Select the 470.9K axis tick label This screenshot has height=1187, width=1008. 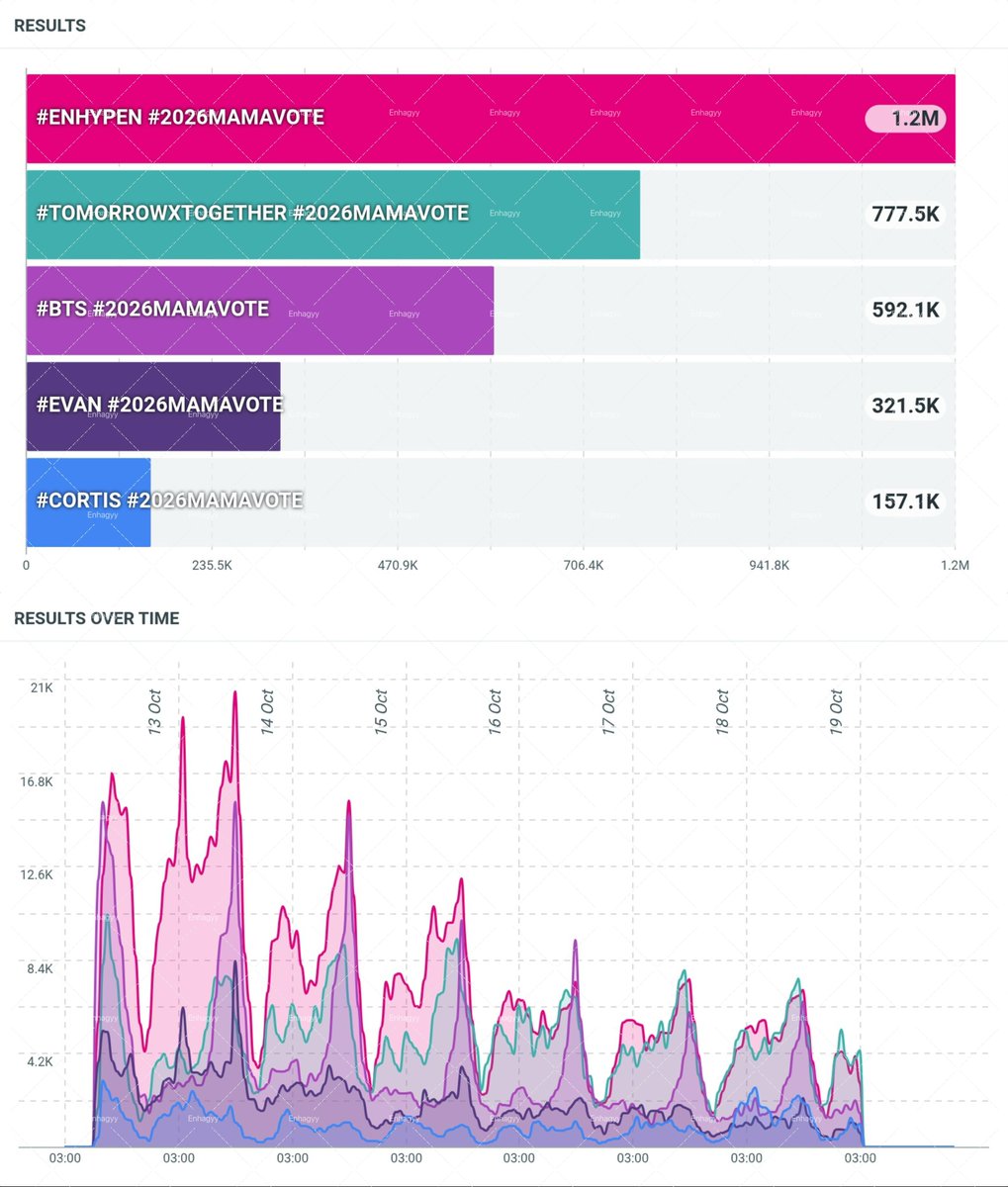click(x=398, y=566)
